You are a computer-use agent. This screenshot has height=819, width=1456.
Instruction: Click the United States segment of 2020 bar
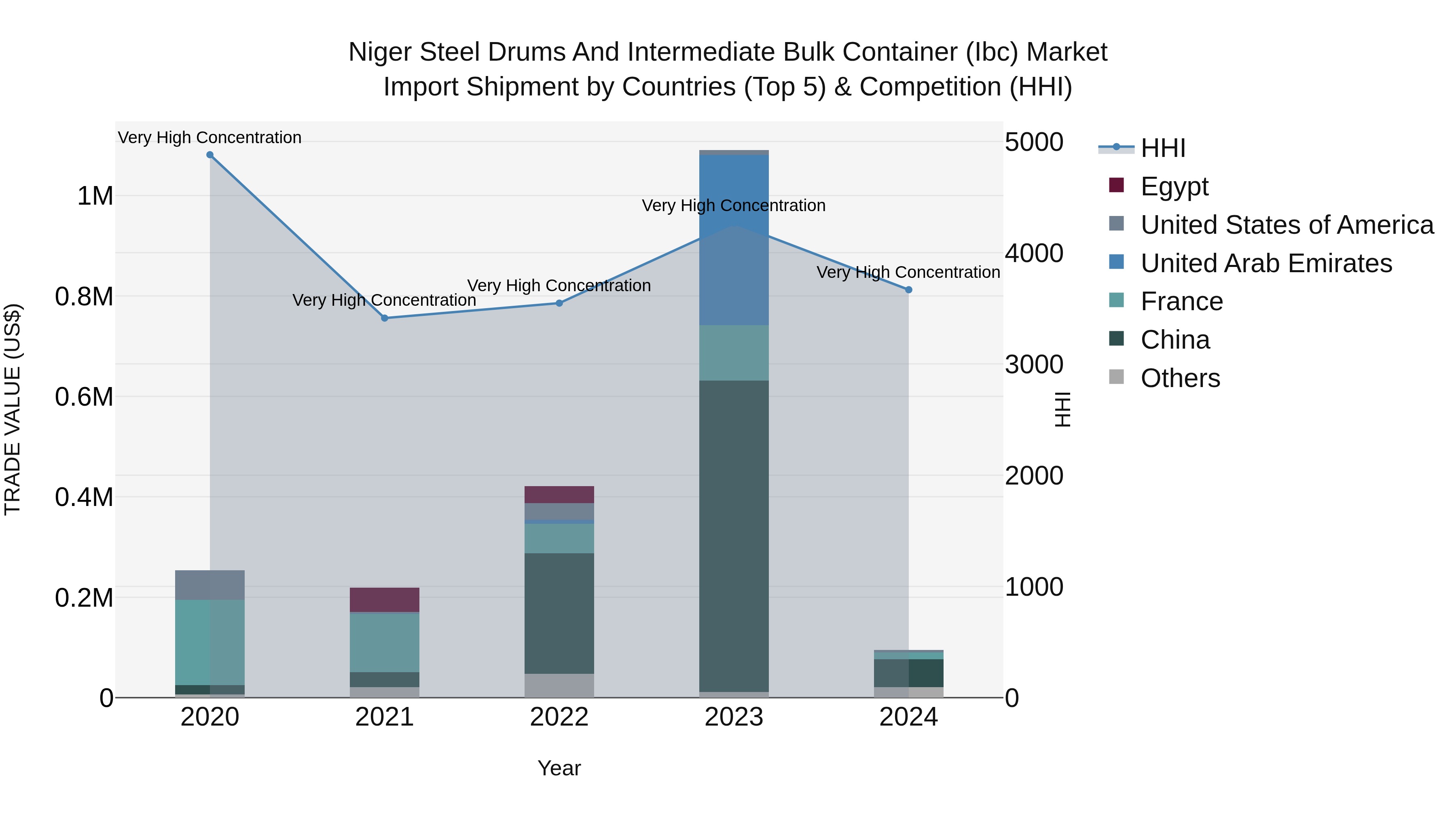point(210,586)
